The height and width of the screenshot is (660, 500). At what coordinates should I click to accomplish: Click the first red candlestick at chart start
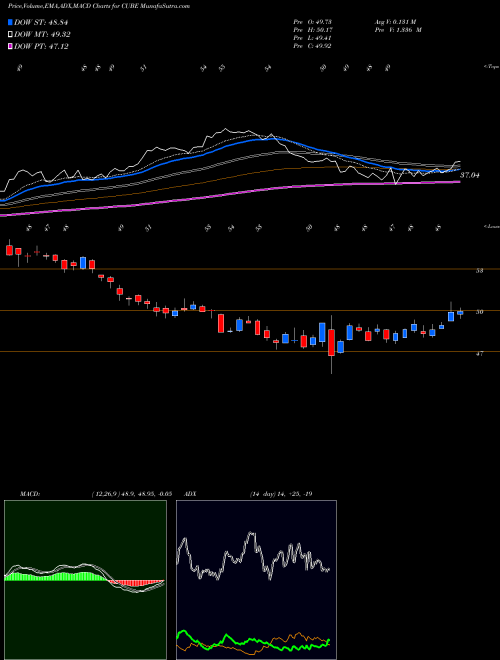point(10,250)
